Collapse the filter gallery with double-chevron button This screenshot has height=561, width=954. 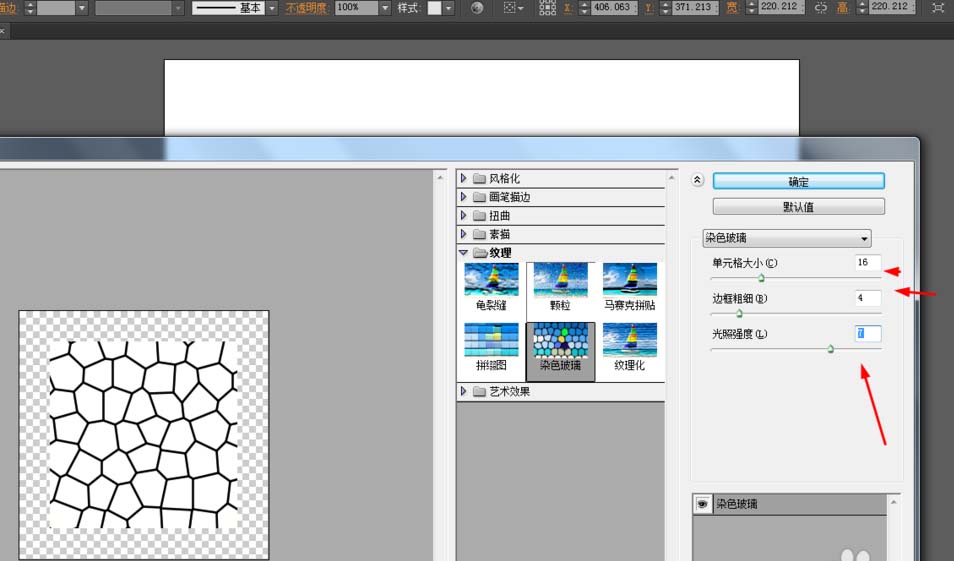pos(697,181)
